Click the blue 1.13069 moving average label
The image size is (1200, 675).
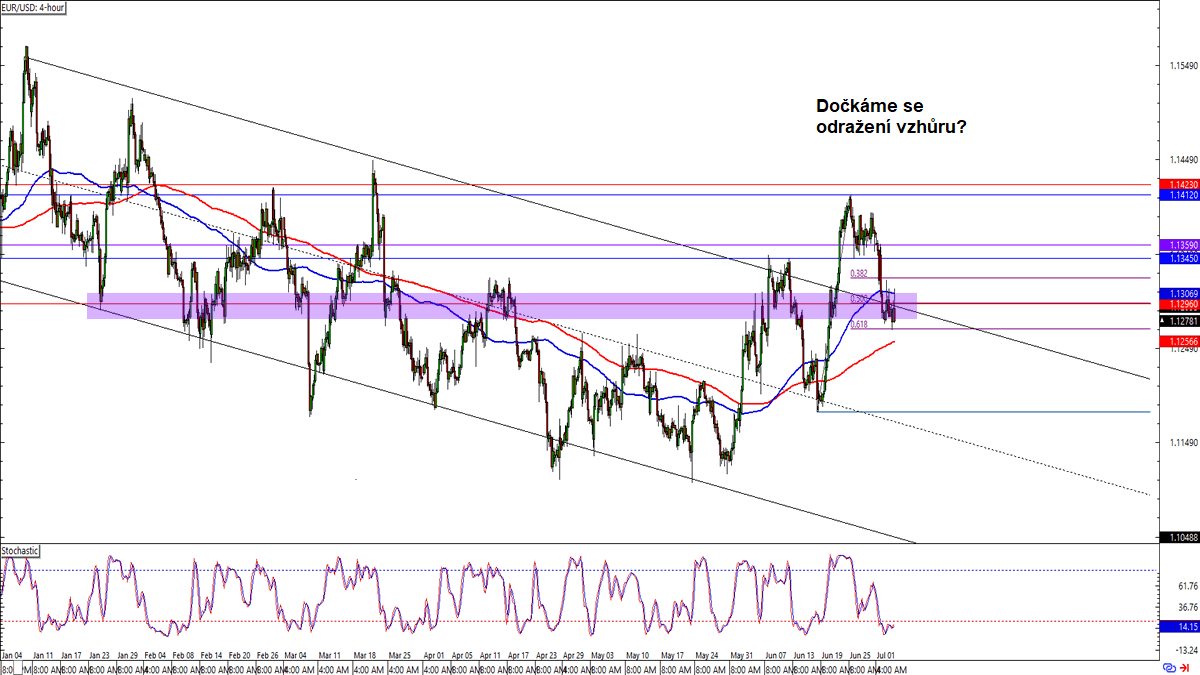point(1178,293)
